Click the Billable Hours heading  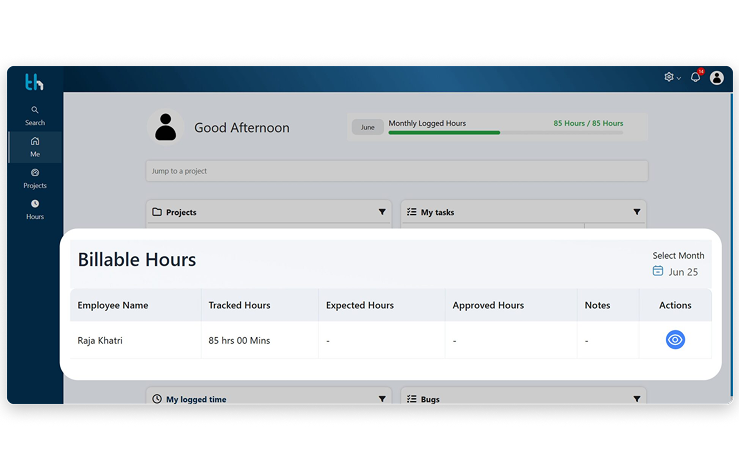click(137, 260)
